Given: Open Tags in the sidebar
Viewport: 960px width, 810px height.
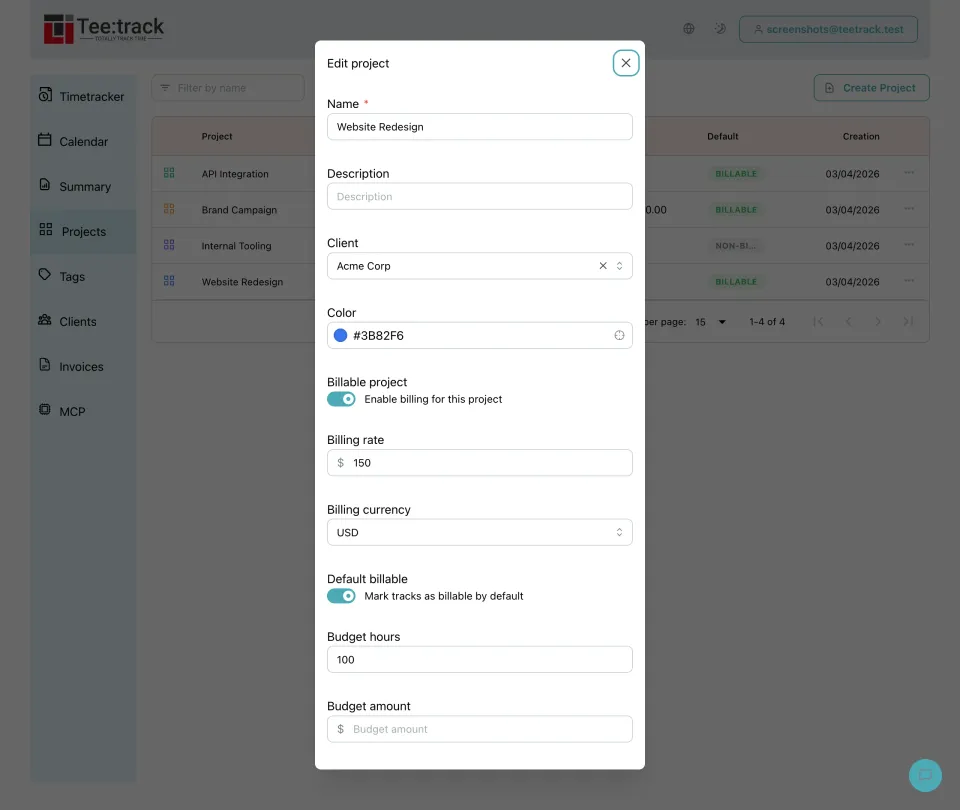Looking at the screenshot, I should pyautogui.click(x=83, y=277).
